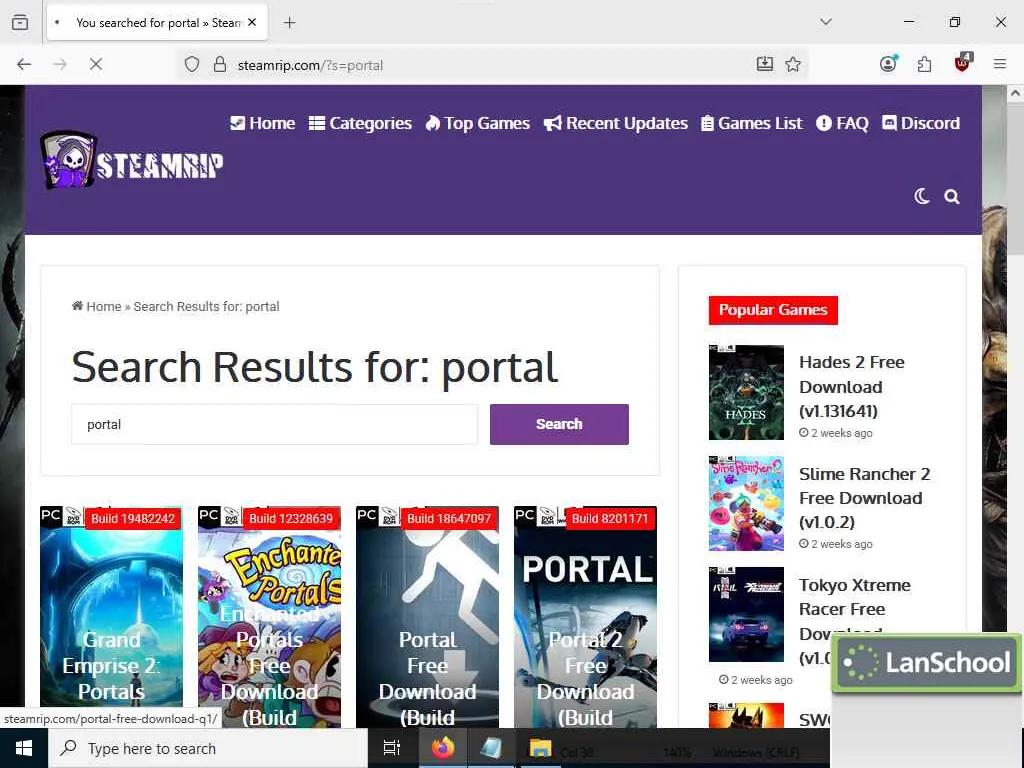Go back to the previous page
The width and height of the screenshot is (1024, 768).
[24, 64]
